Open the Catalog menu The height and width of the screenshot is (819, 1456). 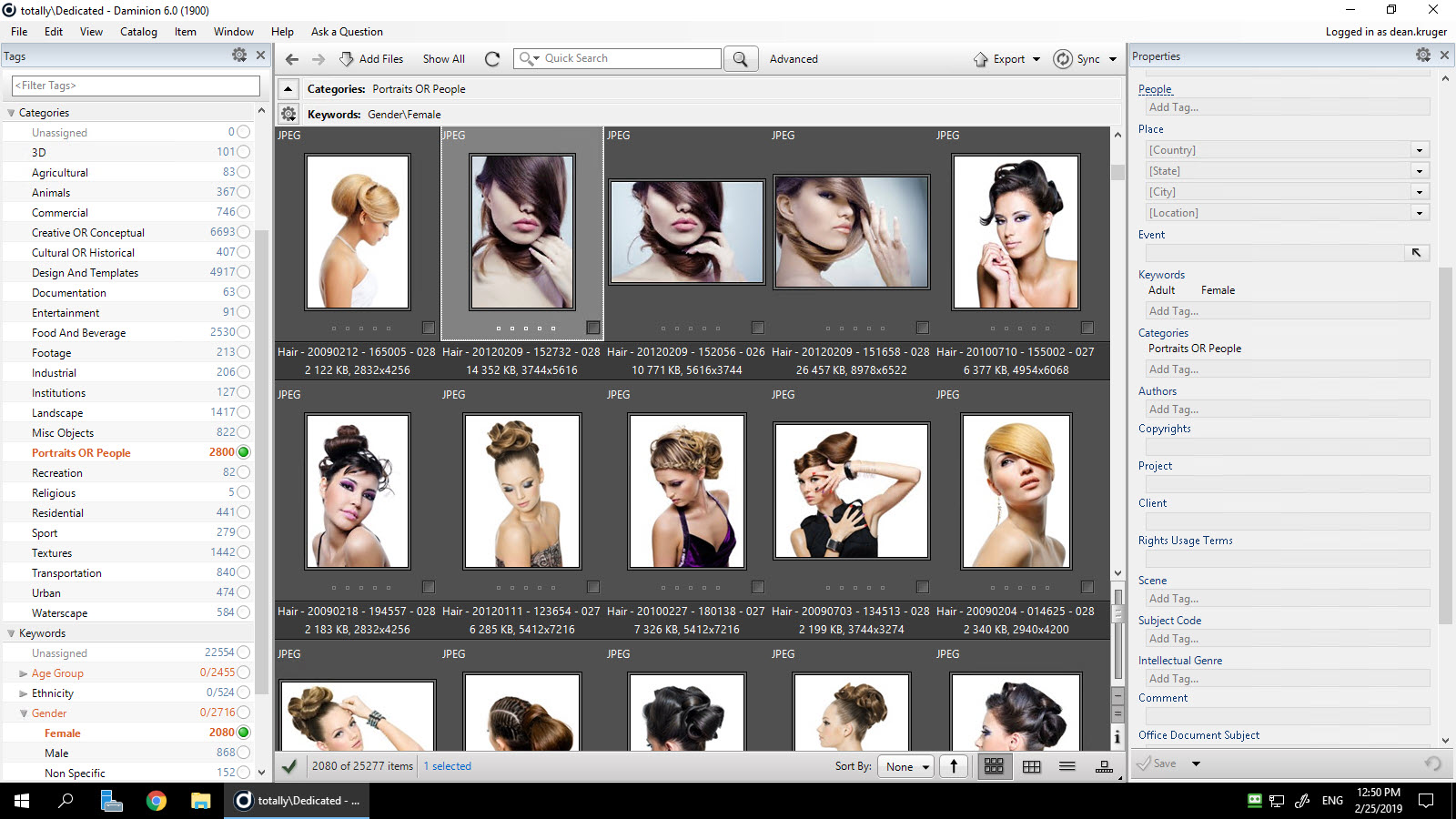(138, 31)
